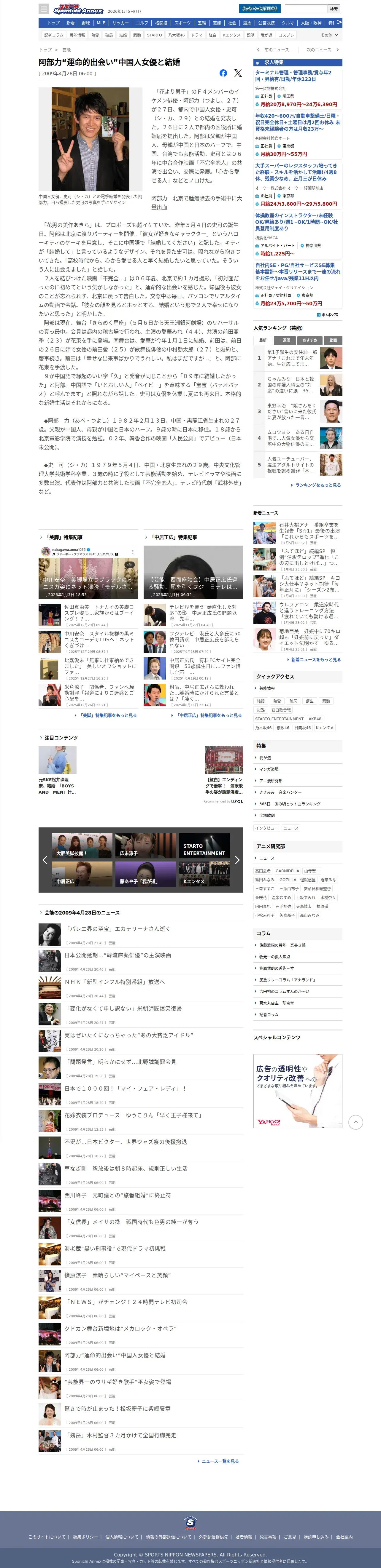Image resolution: width=381 pixels, height=1568 pixels.
Task: Open 芸能 in top navigation
Action: [216, 23]
